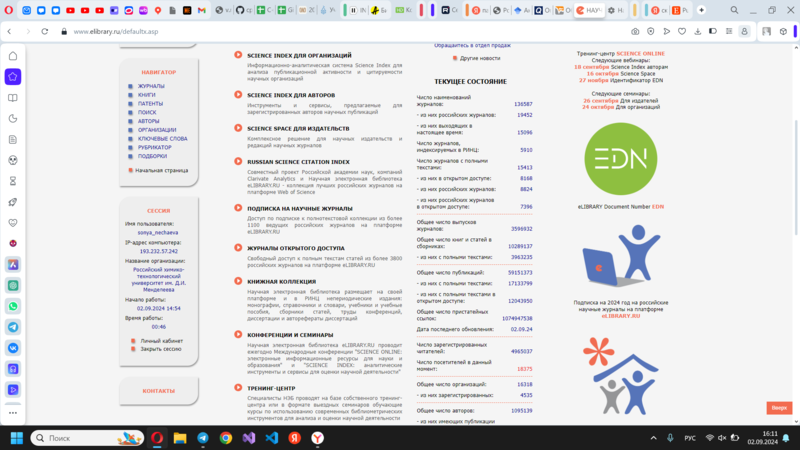Click the SCIENCE ONLINE training link
Image resolution: width=800 pixels, height=450 pixels.
tap(640, 54)
